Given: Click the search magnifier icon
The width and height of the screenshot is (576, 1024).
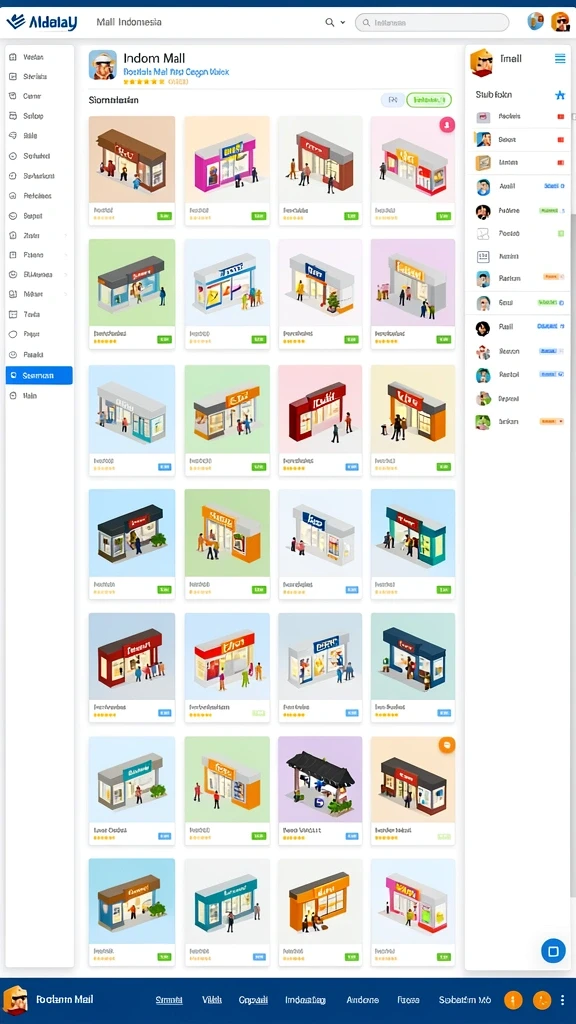Looking at the screenshot, I should pyautogui.click(x=330, y=22).
